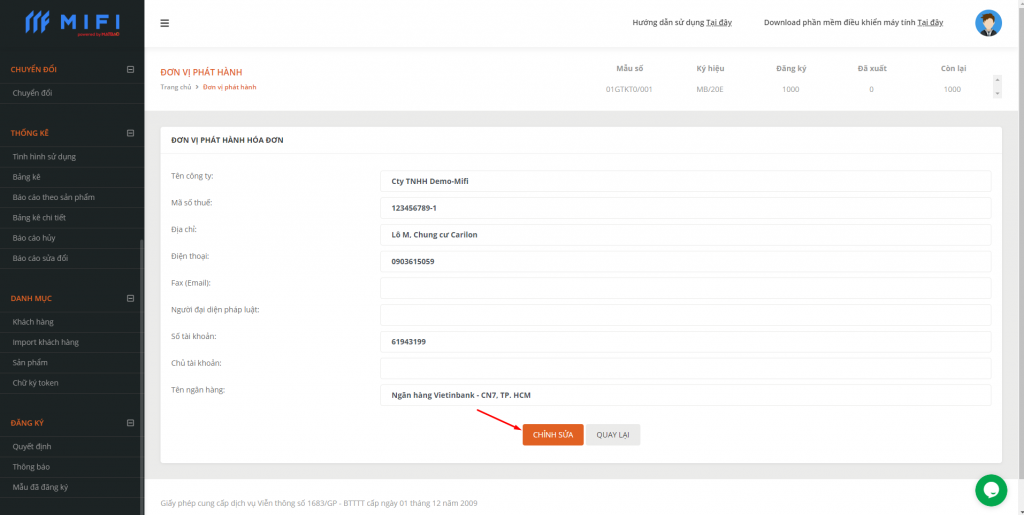The width and height of the screenshot is (1024, 515).
Task: Click download software Tại đây link
Action: pos(930,23)
